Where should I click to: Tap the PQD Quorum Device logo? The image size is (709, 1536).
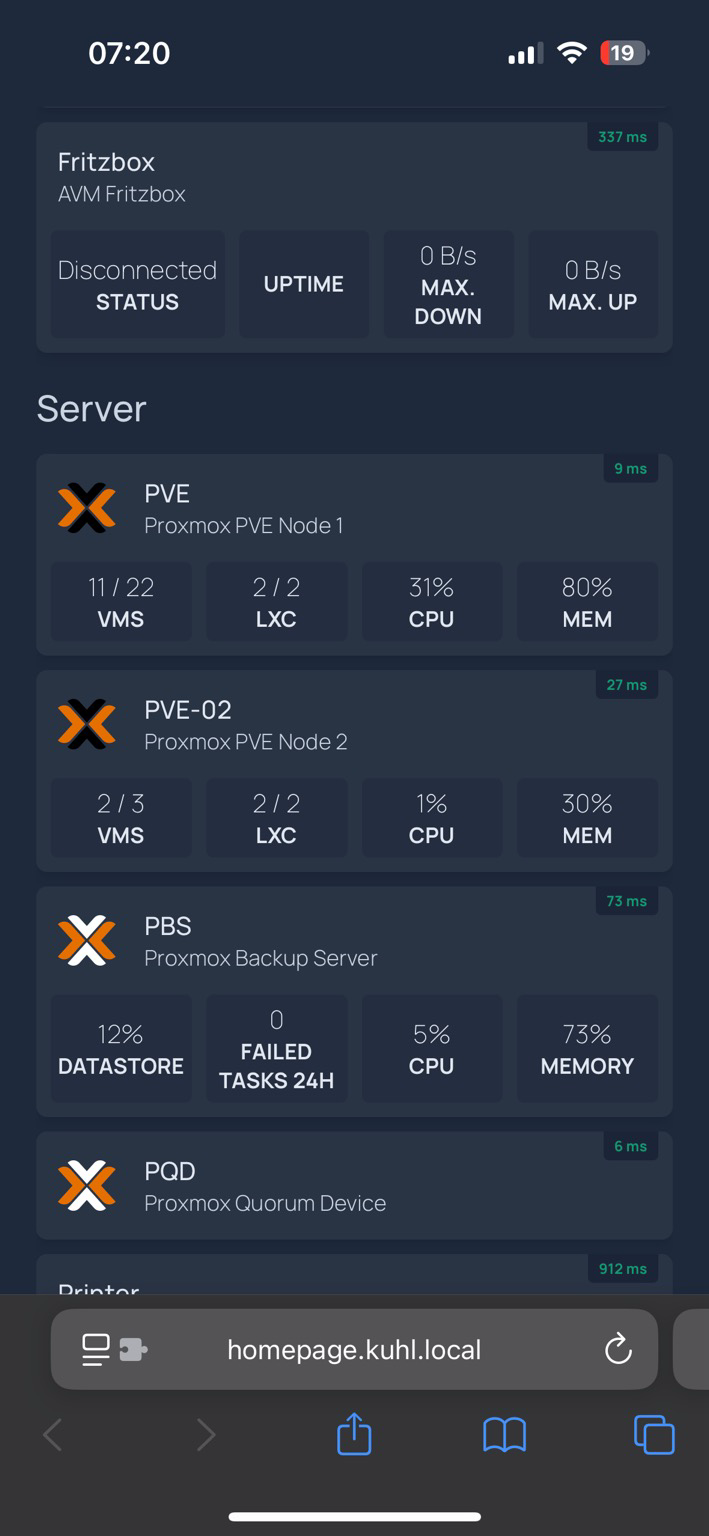[87, 1185]
